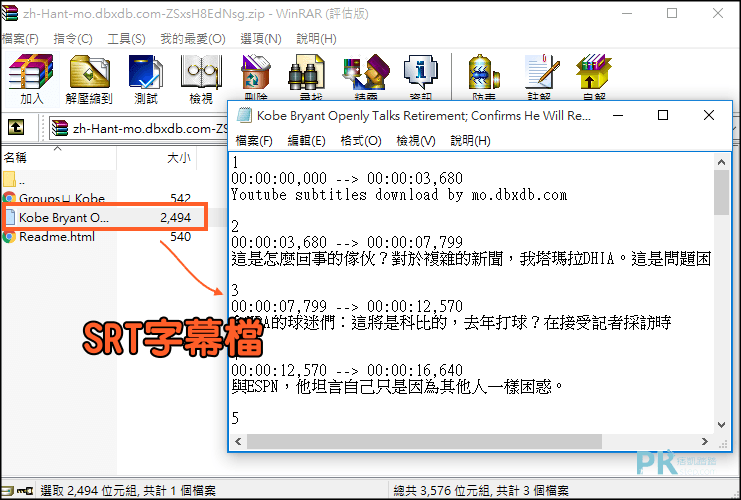Screen dimensions: 741x500
Task: Click the Chrome icon of Groups Kobe file
Action: point(9,198)
